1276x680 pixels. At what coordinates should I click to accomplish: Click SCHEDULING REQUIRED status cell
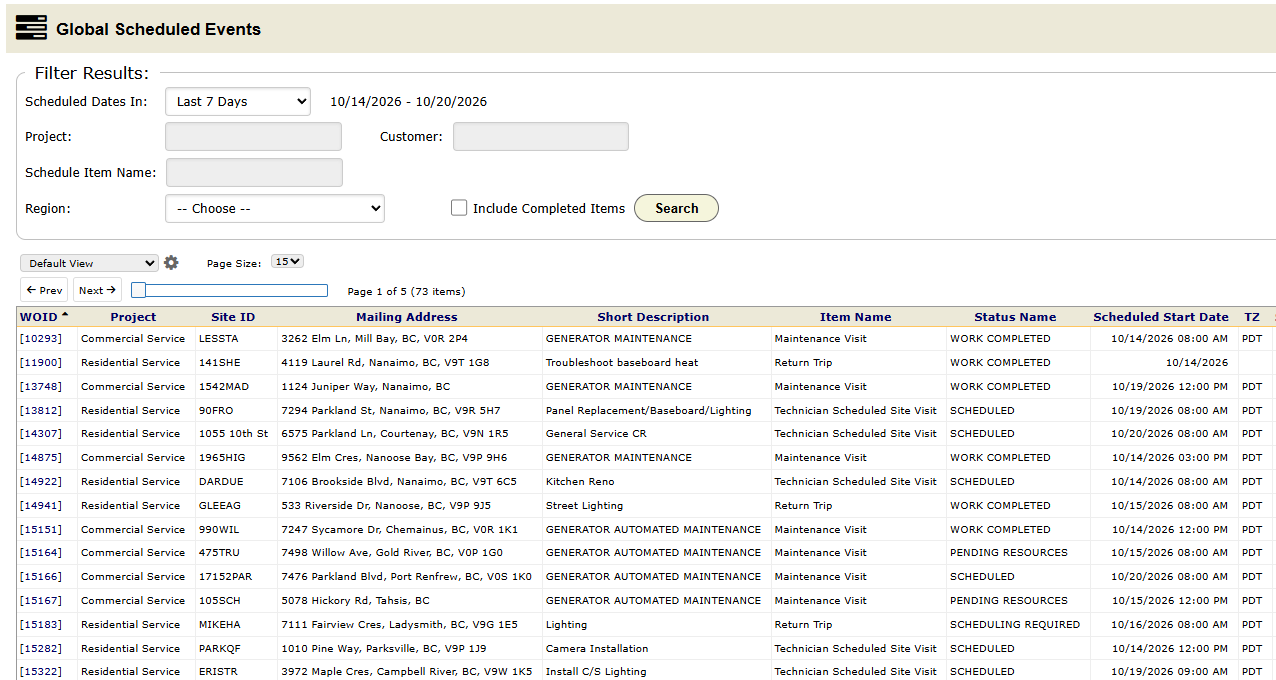point(1015,624)
